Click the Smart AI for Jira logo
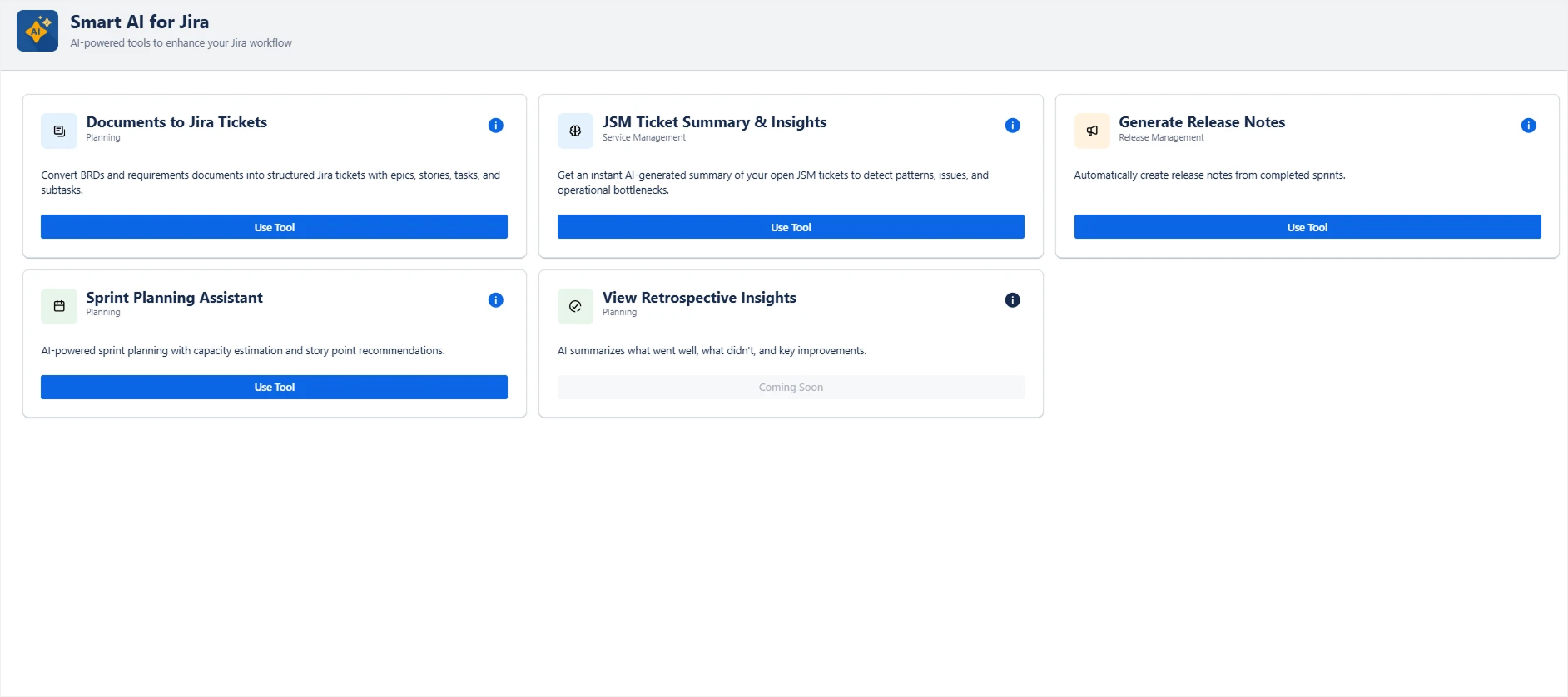 pyautogui.click(x=37, y=31)
